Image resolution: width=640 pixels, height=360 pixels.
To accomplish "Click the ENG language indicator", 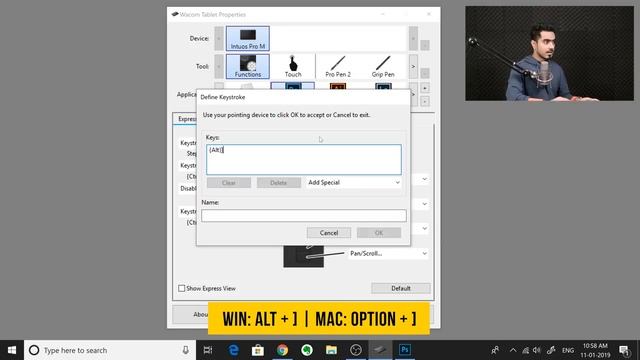I will click(x=568, y=350).
